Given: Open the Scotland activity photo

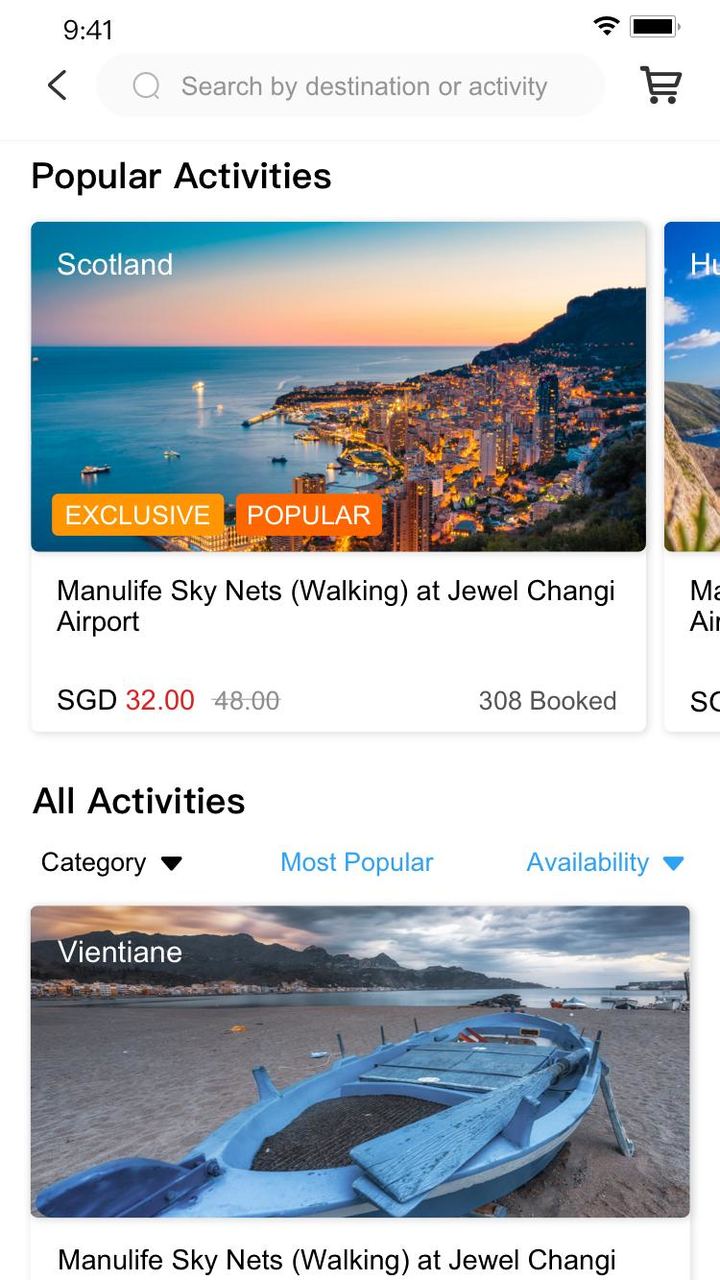Looking at the screenshot, I should [338, 386].
